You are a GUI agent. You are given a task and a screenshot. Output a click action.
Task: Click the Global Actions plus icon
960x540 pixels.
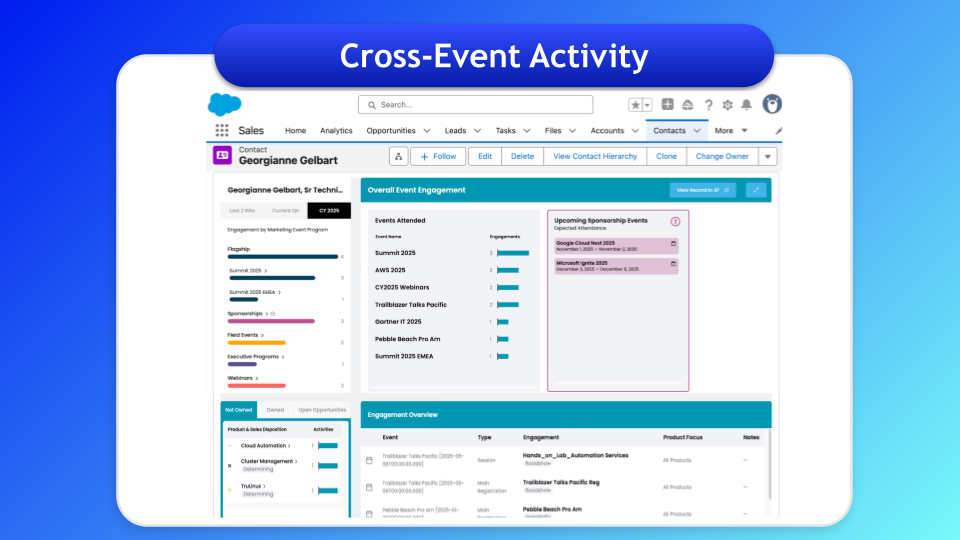click(x=667, y=104)
